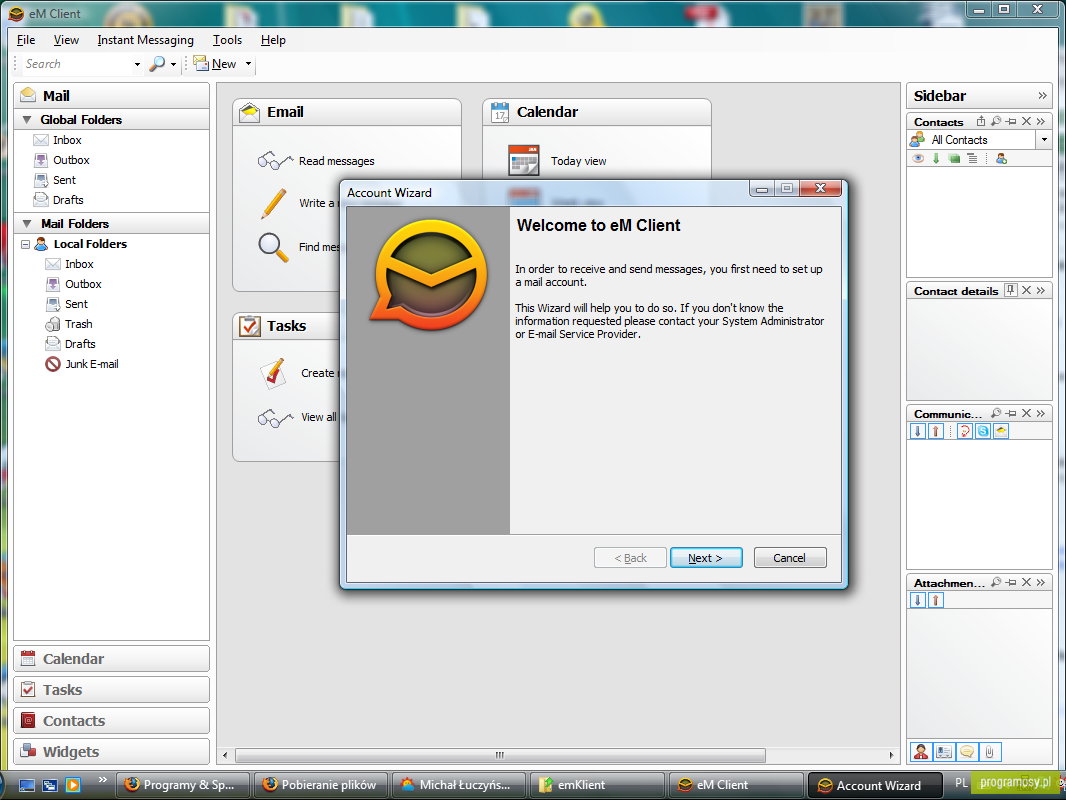Collapse the Sidebar with double chevron
The height and width of the screenshot is (800, 1066).
(x=1042, y=95)
